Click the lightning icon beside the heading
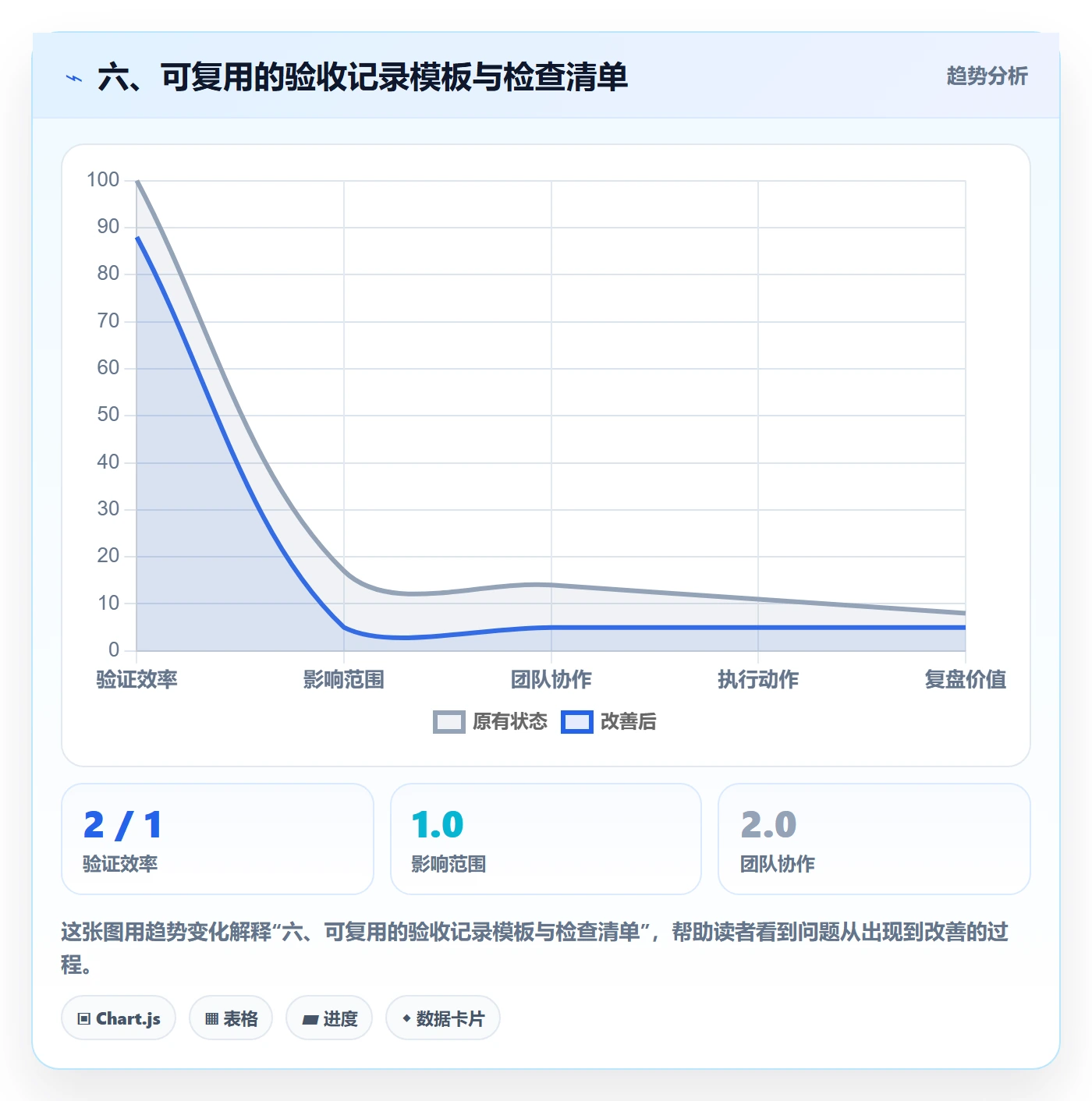 (x=74, y=78)
